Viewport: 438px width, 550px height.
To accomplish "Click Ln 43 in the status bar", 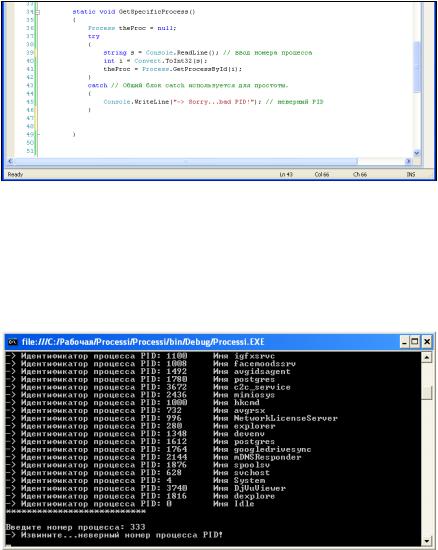I will point(286,174).
